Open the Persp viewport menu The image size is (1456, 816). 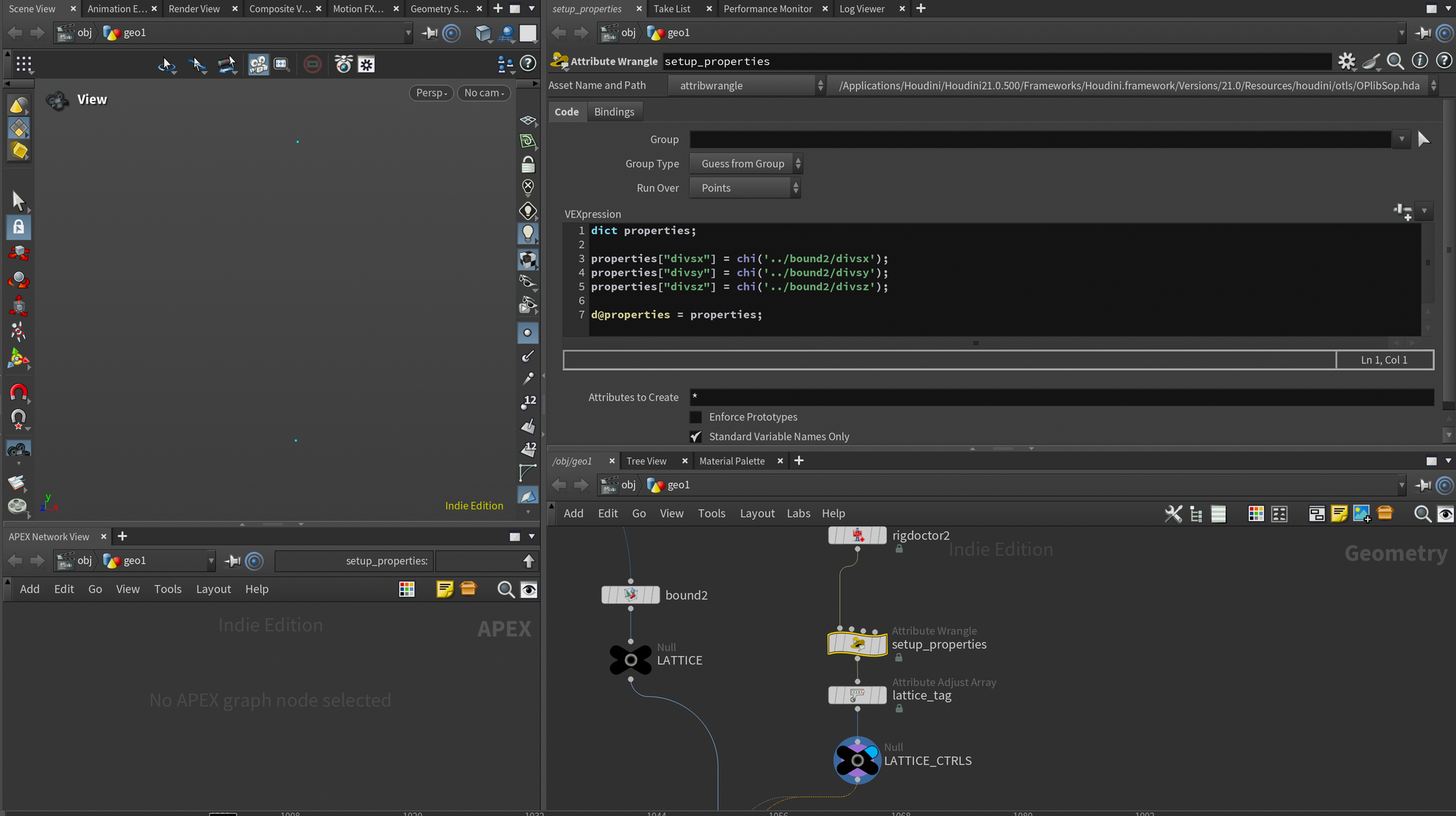[432, 93]
